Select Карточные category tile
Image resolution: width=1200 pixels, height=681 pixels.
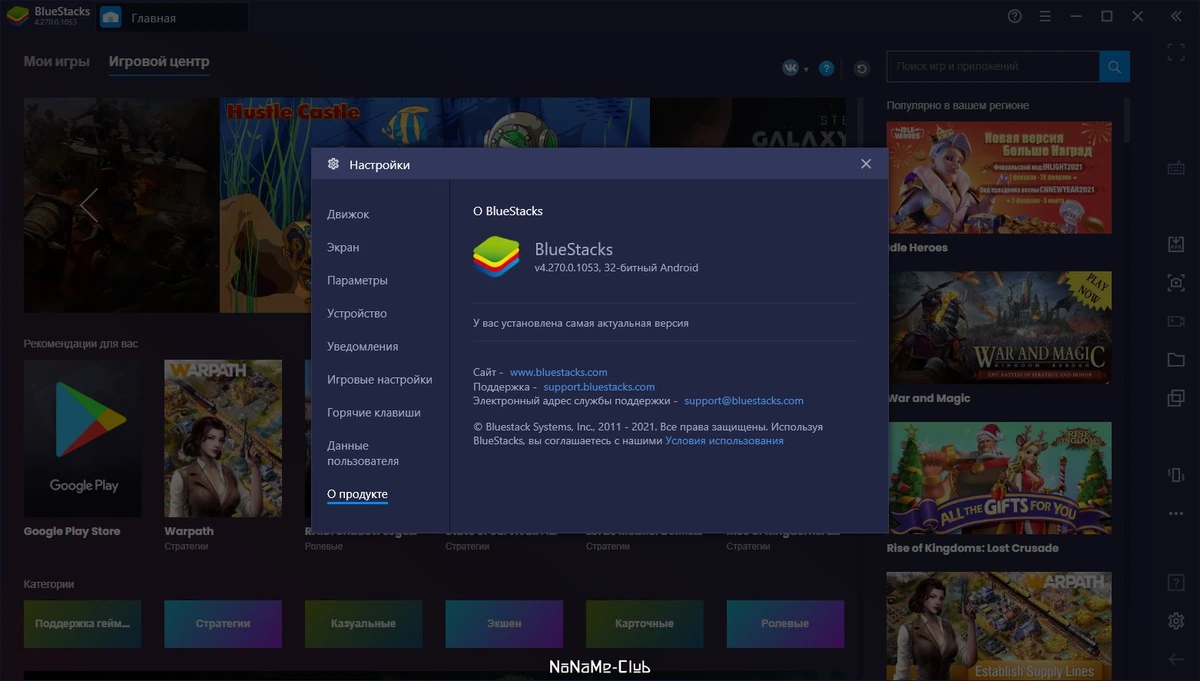point(645,623)
